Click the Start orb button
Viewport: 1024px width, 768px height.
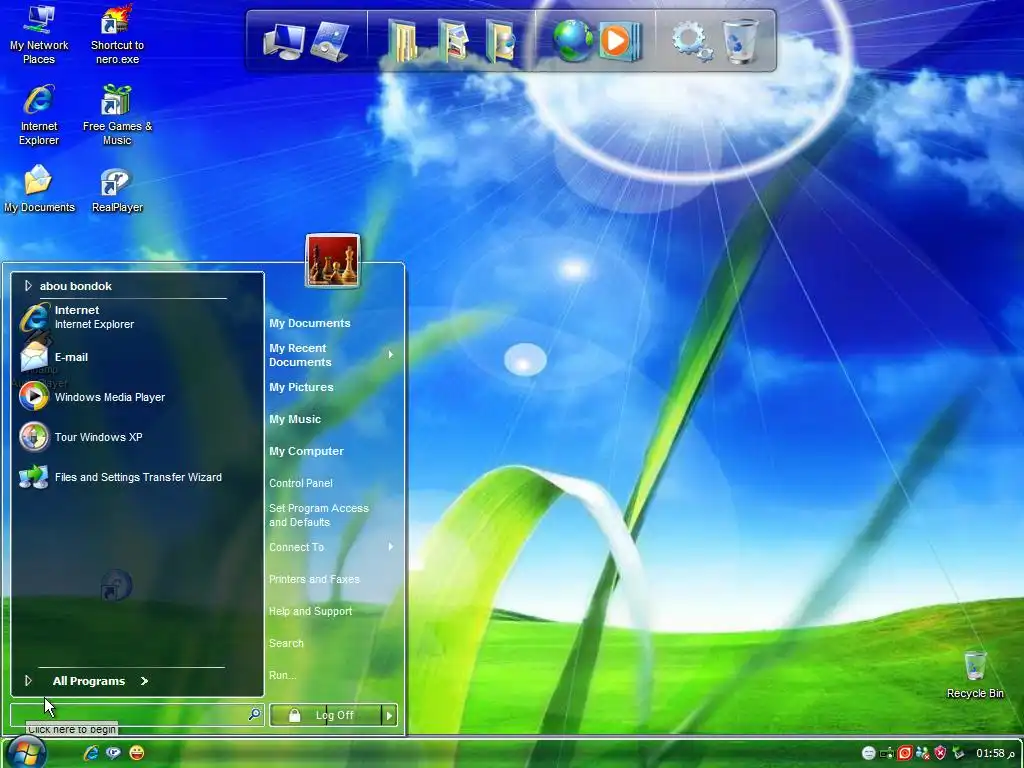pos(27,752)
